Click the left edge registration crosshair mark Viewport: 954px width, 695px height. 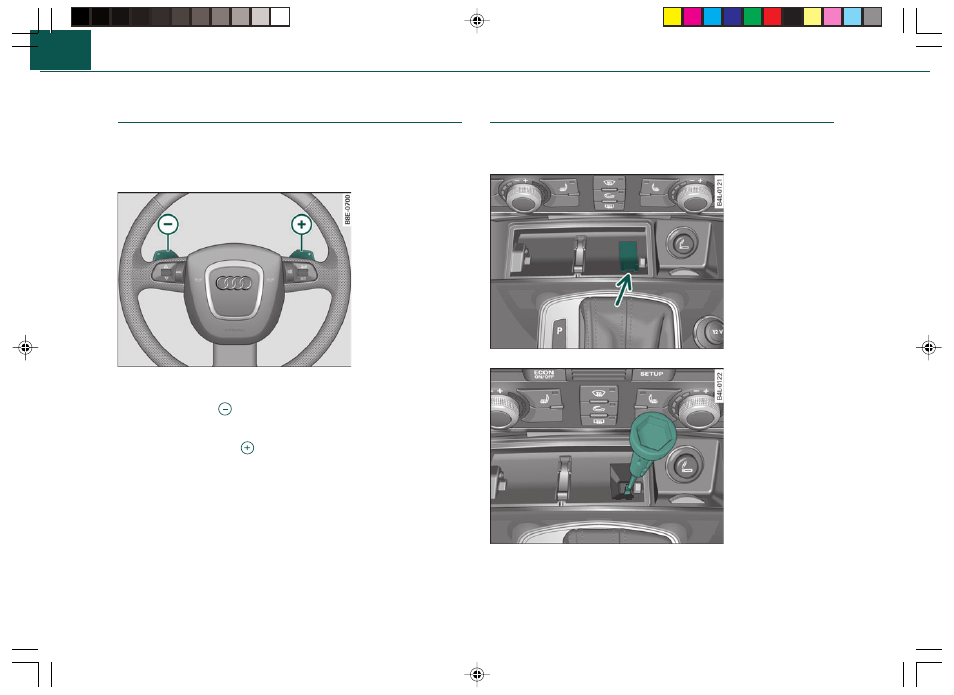tap(25, 348)
